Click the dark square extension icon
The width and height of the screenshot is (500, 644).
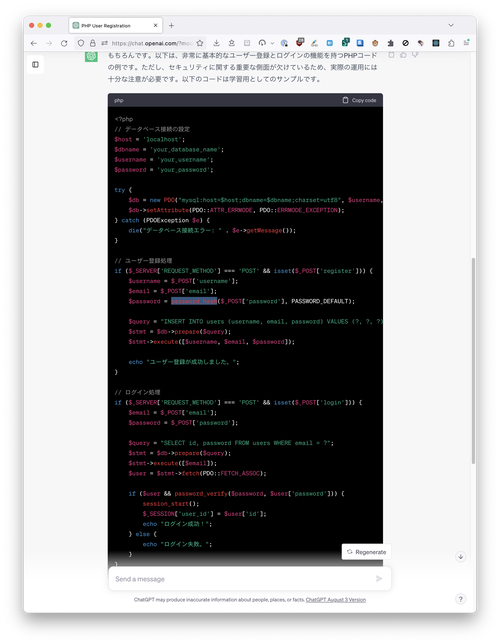(436, 43)
